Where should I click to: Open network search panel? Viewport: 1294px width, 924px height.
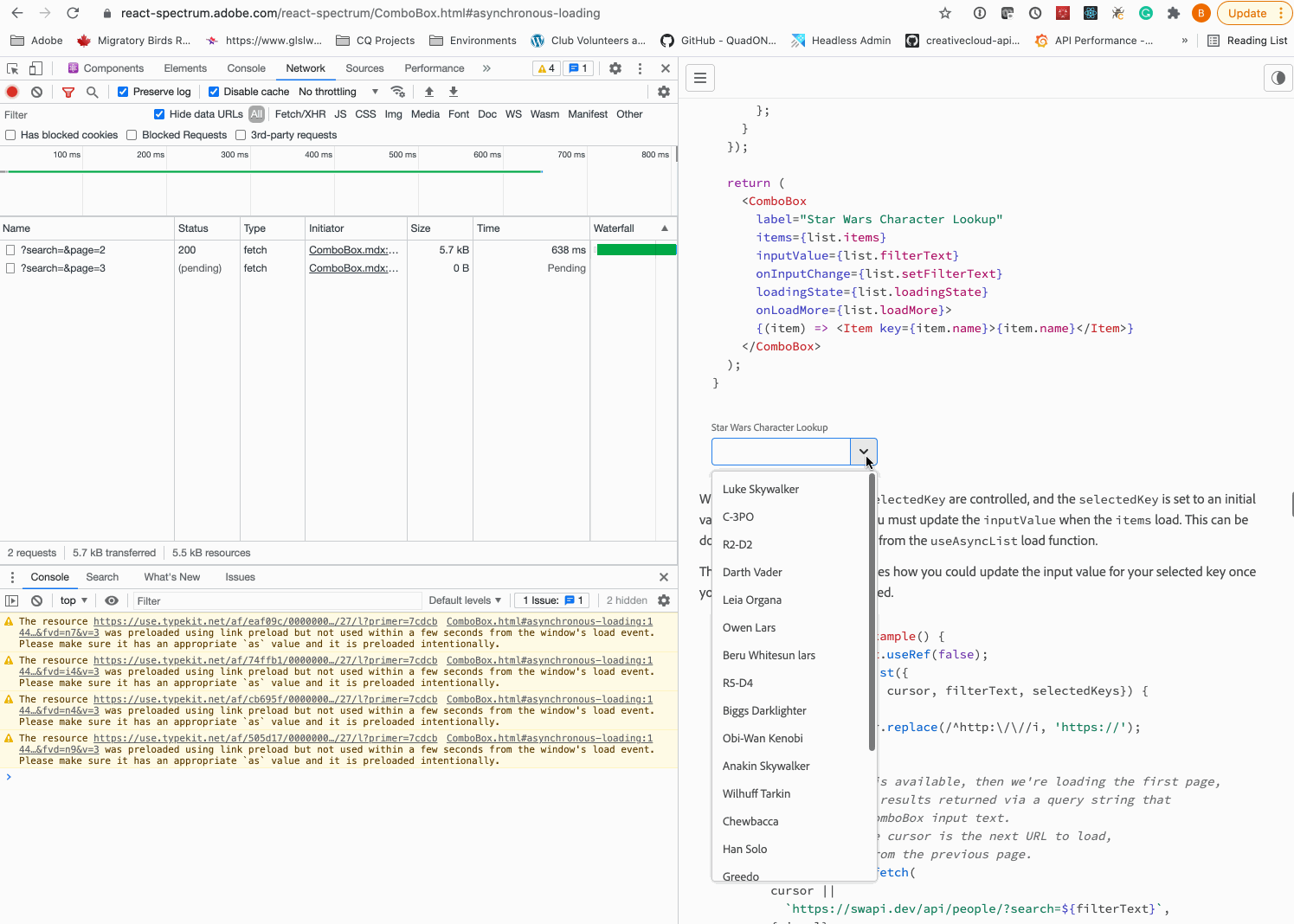(x=92, y=91)
